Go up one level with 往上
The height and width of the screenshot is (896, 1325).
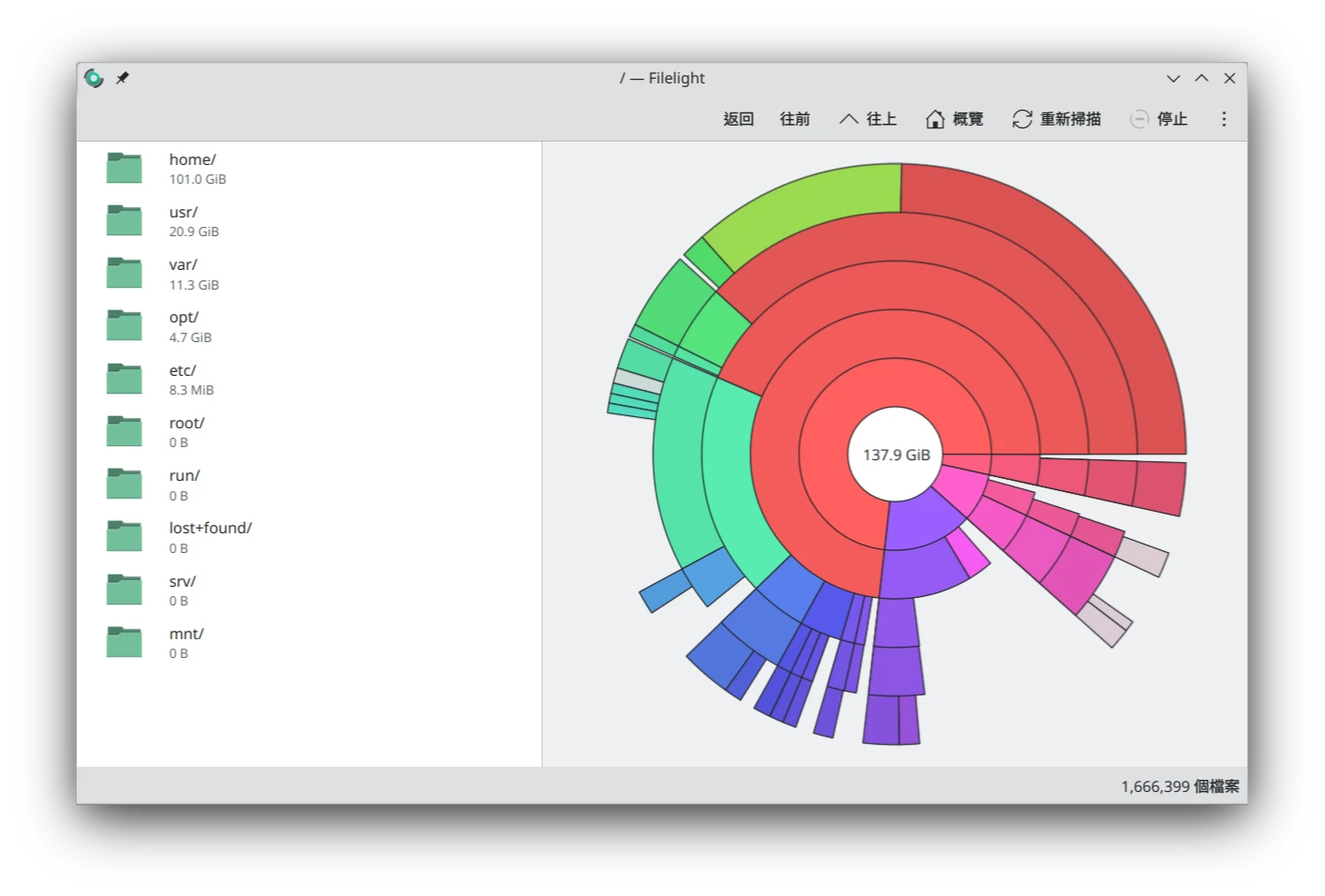(x=867, y=119)
